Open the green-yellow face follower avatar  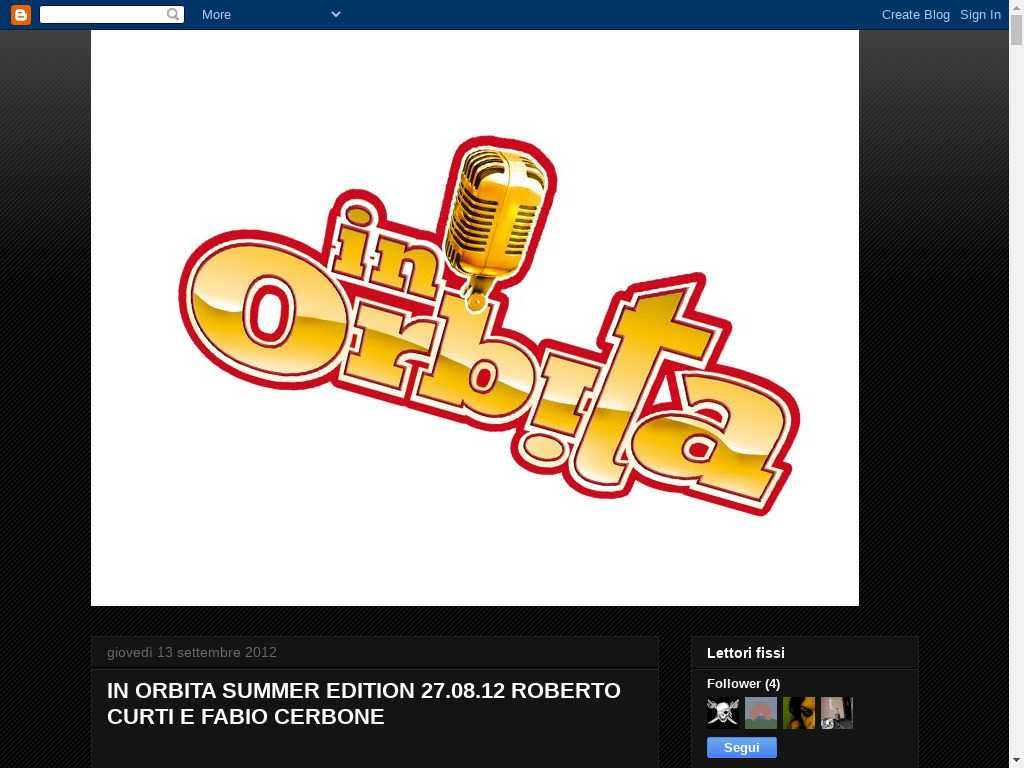click(799, 713)
